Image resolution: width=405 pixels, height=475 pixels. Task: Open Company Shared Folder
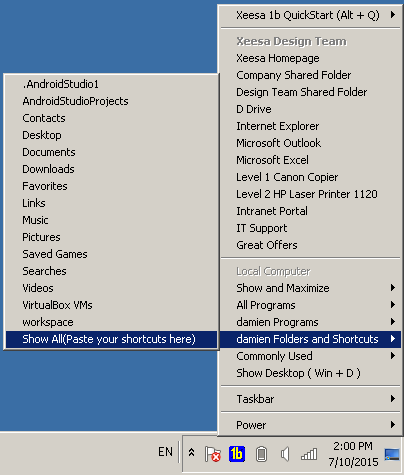point(311,75)
